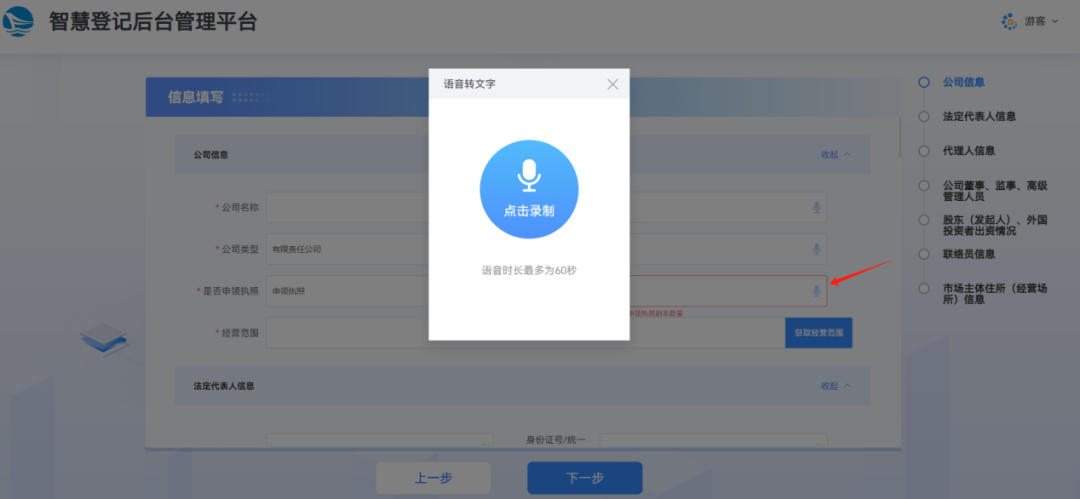Click the blue microphone record button

point(529,189)
